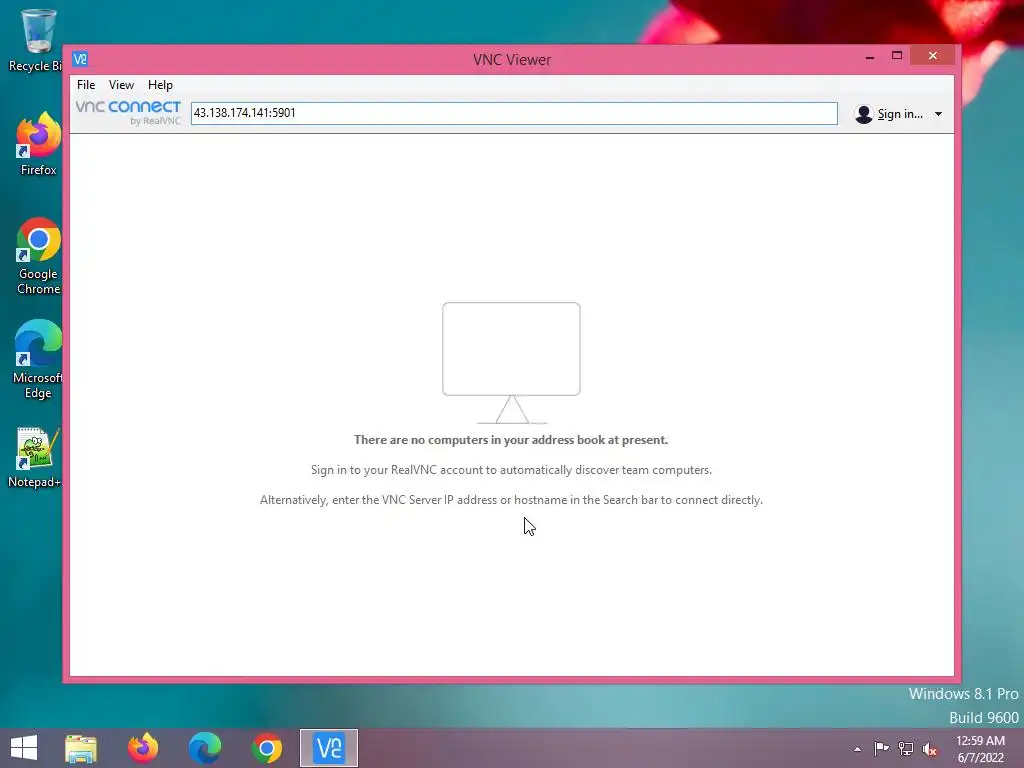Launch Firefox from the taskbar
Screen dimensions: 1024x768
(x=142, y=748)
